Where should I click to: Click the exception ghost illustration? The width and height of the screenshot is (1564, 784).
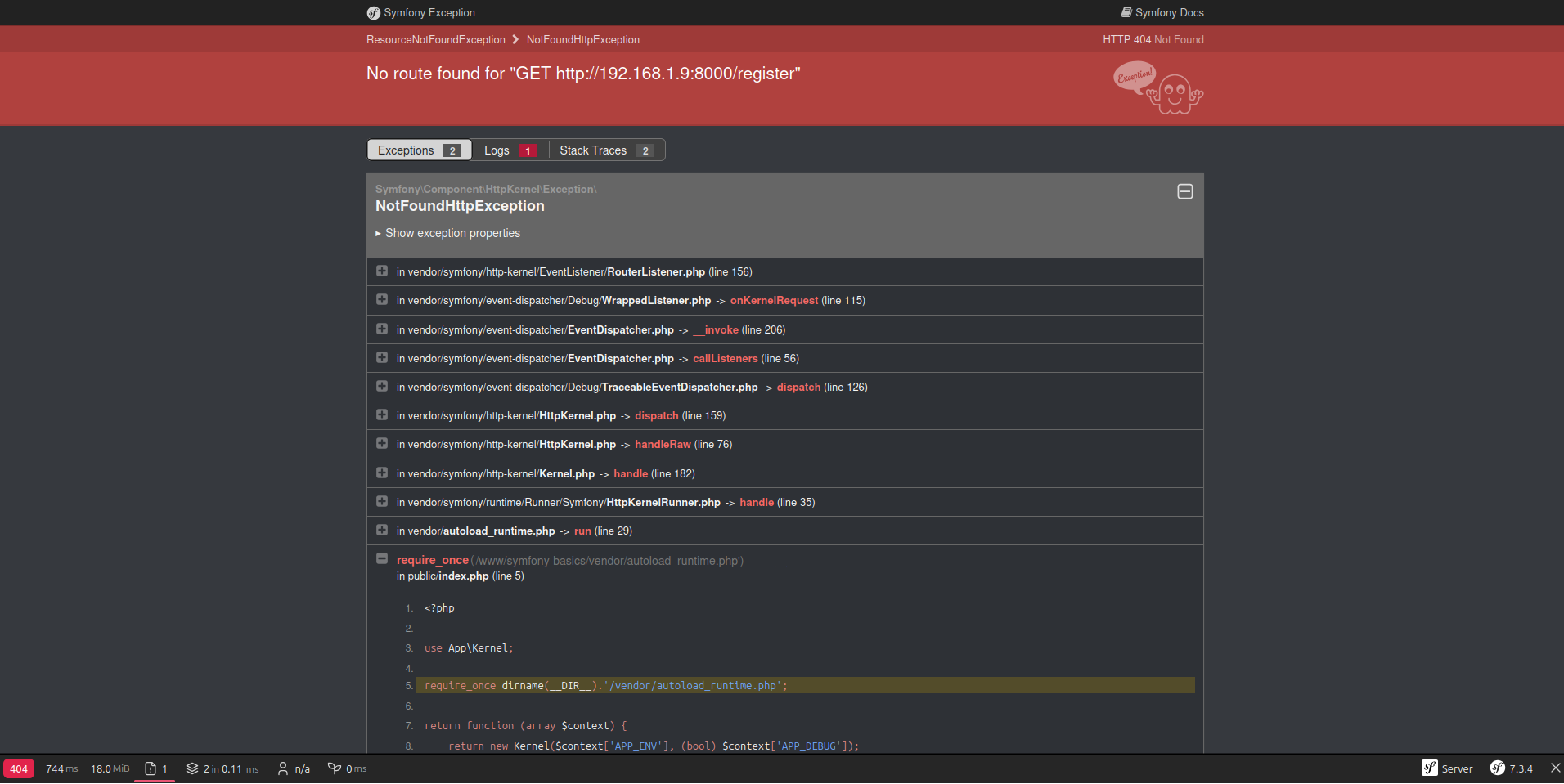pyautogui.click(x=1158, y=88)
